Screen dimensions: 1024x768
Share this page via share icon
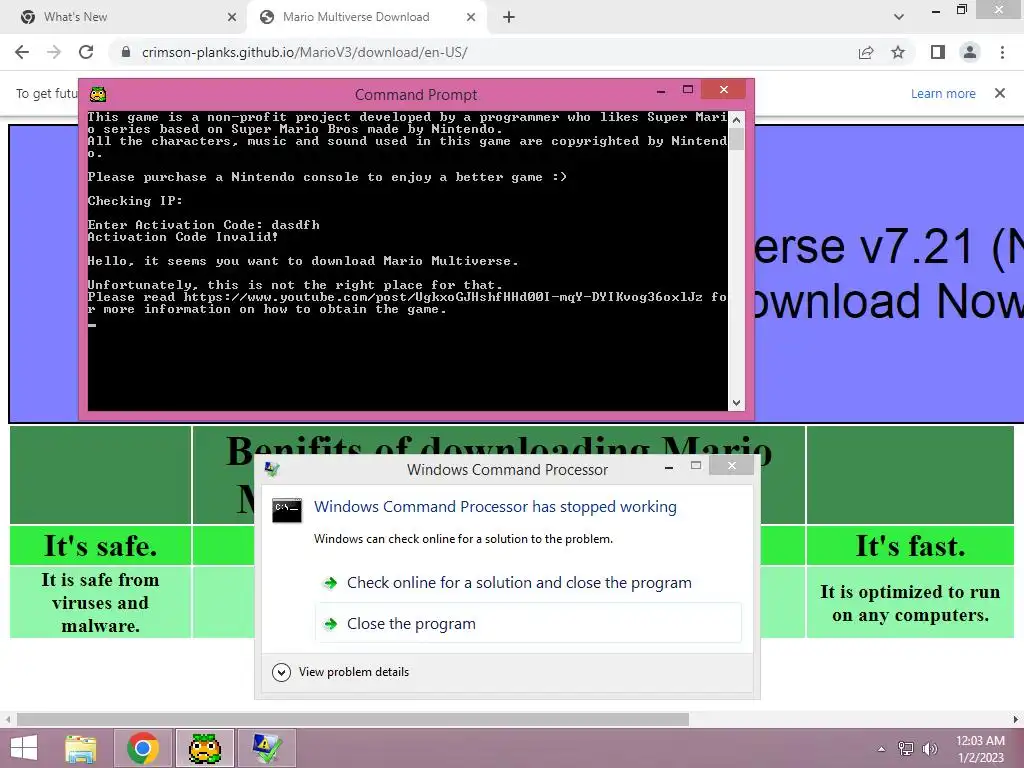pos(866,52)
